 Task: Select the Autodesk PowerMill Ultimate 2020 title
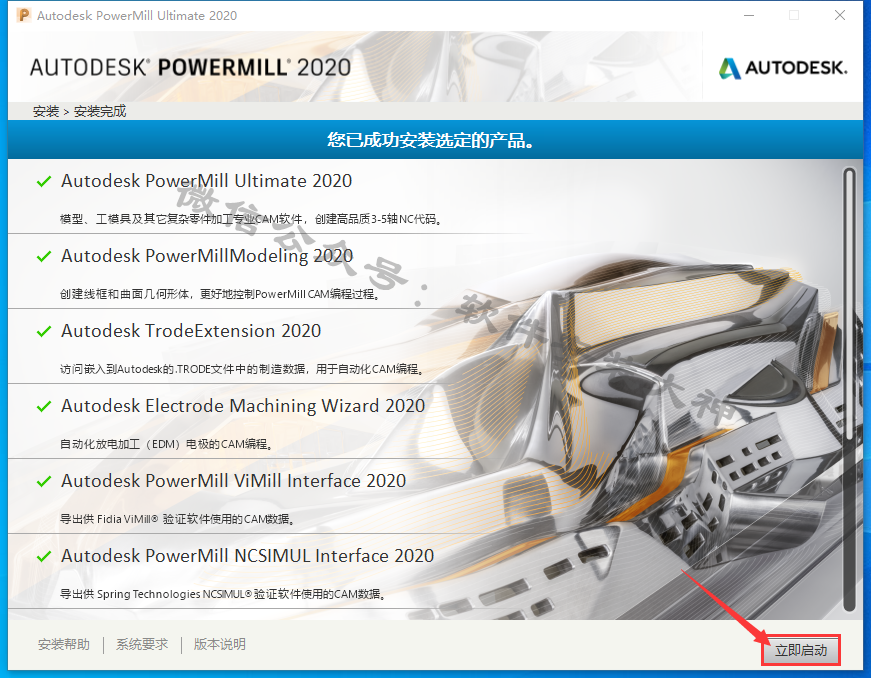click(207, 181)
